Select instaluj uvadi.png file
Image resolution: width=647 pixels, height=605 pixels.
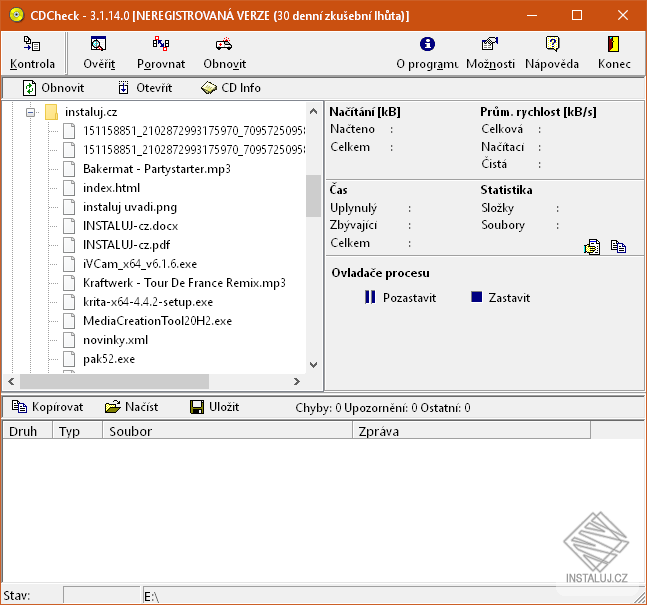(130, 207)
